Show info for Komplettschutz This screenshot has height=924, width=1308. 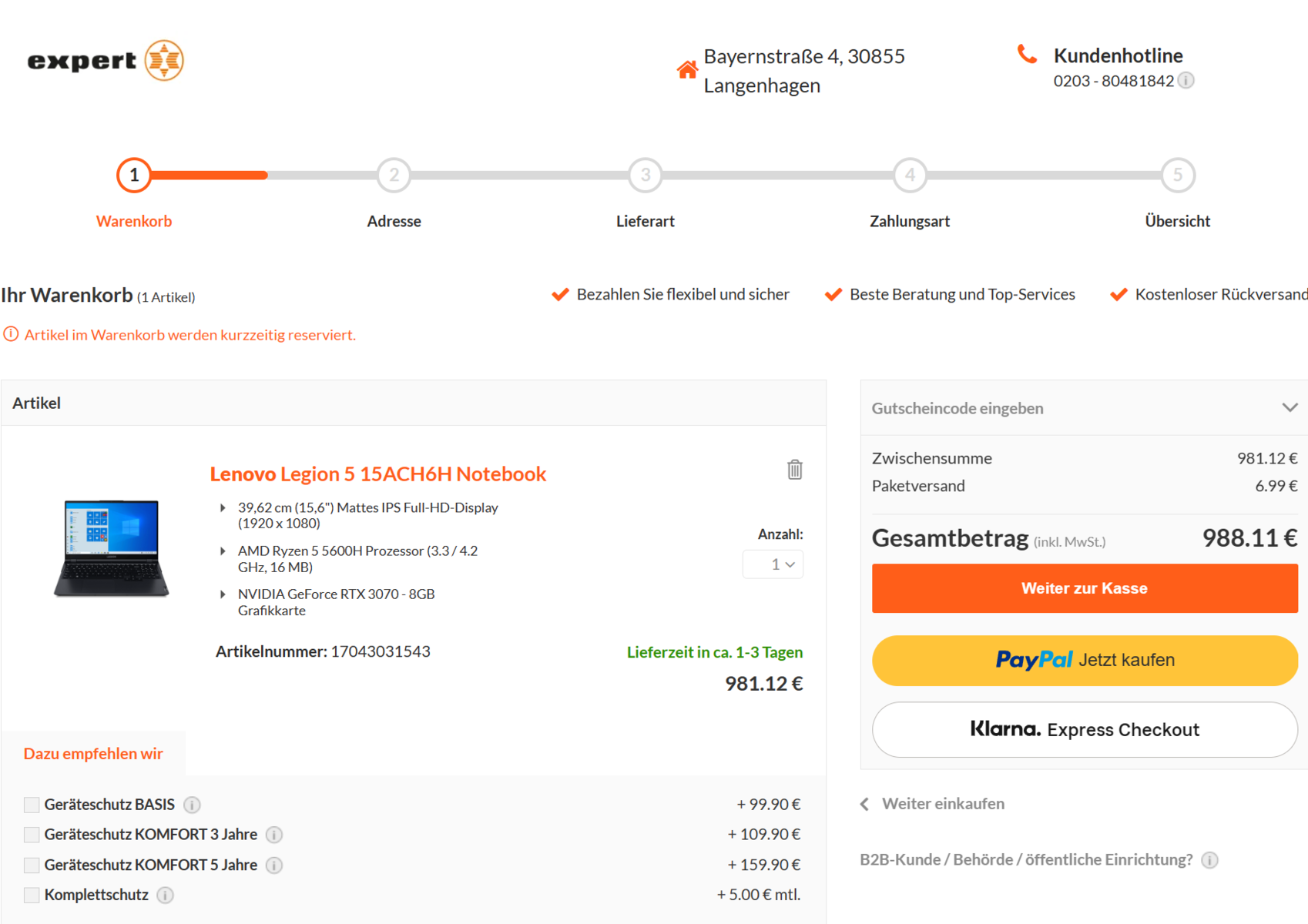[x=166, y=895]
